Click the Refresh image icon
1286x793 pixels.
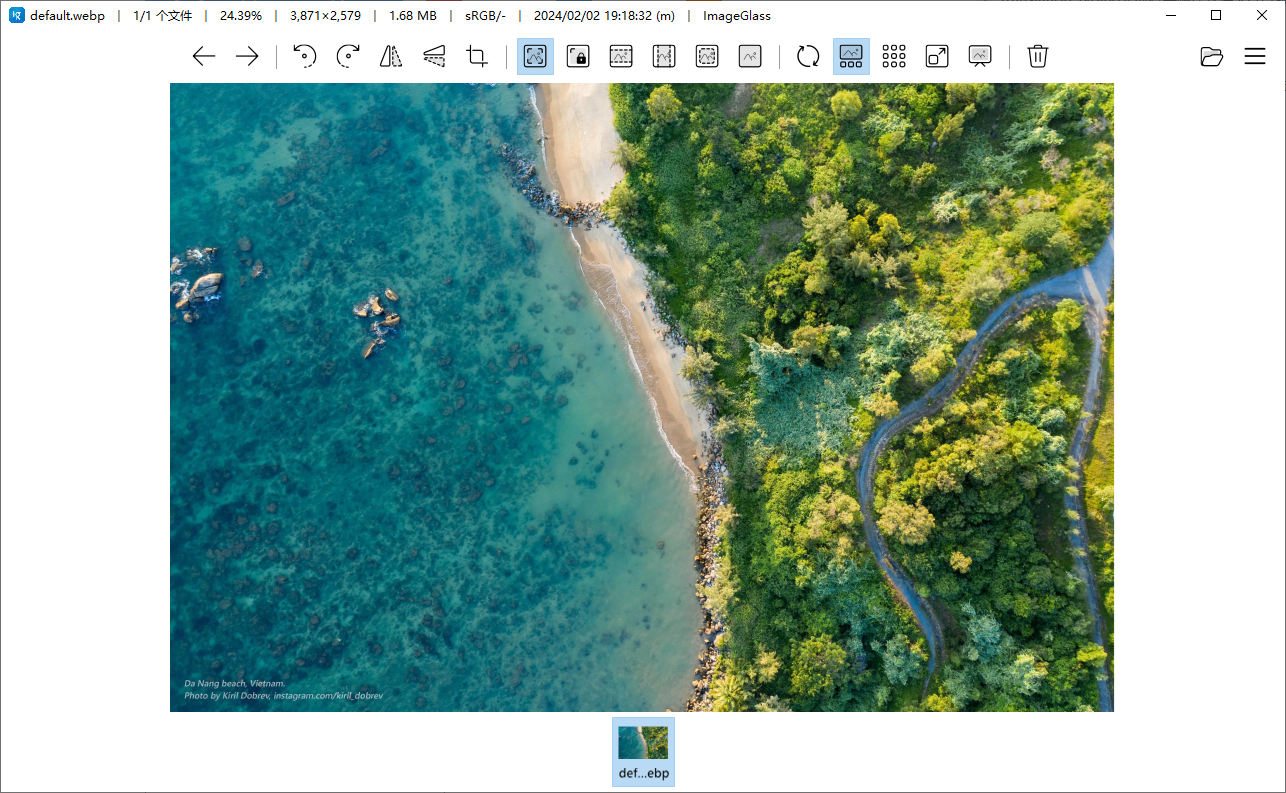(808, 57)
